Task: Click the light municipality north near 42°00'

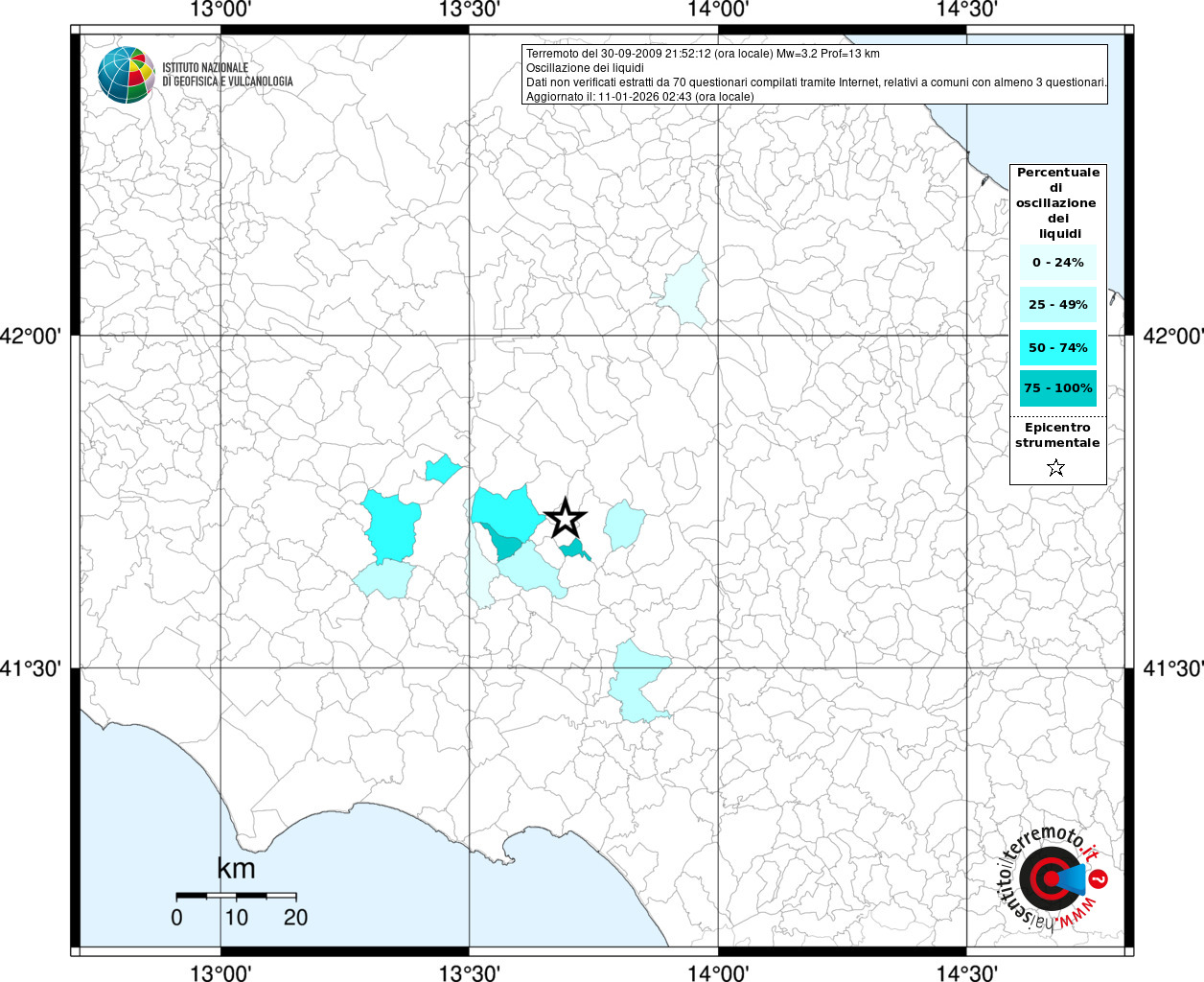Action: 687,293
